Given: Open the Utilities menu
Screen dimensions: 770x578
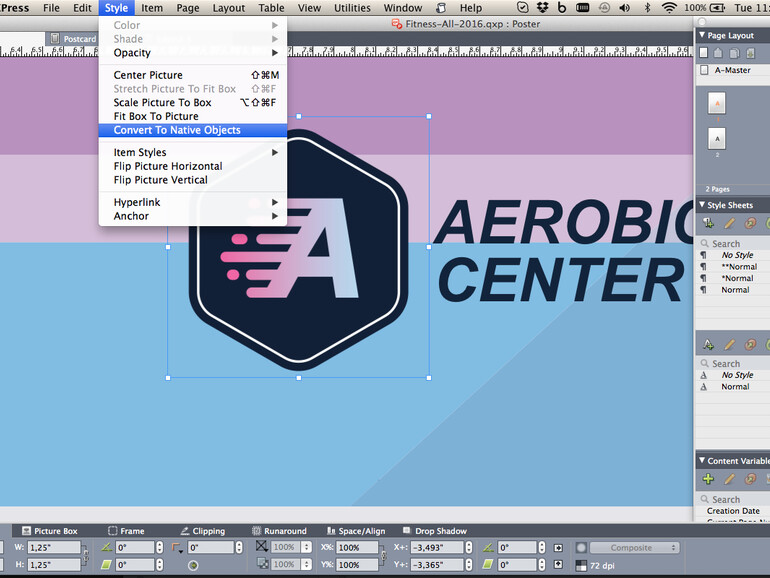Looking at the screenshot, I should pos(352,8).
